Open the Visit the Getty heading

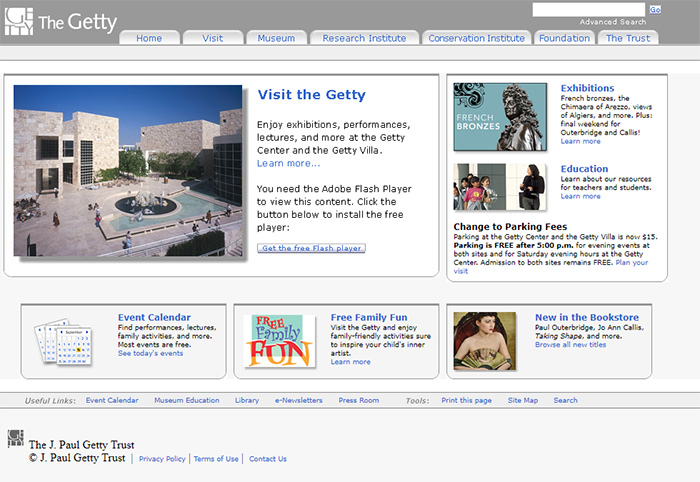312,95
